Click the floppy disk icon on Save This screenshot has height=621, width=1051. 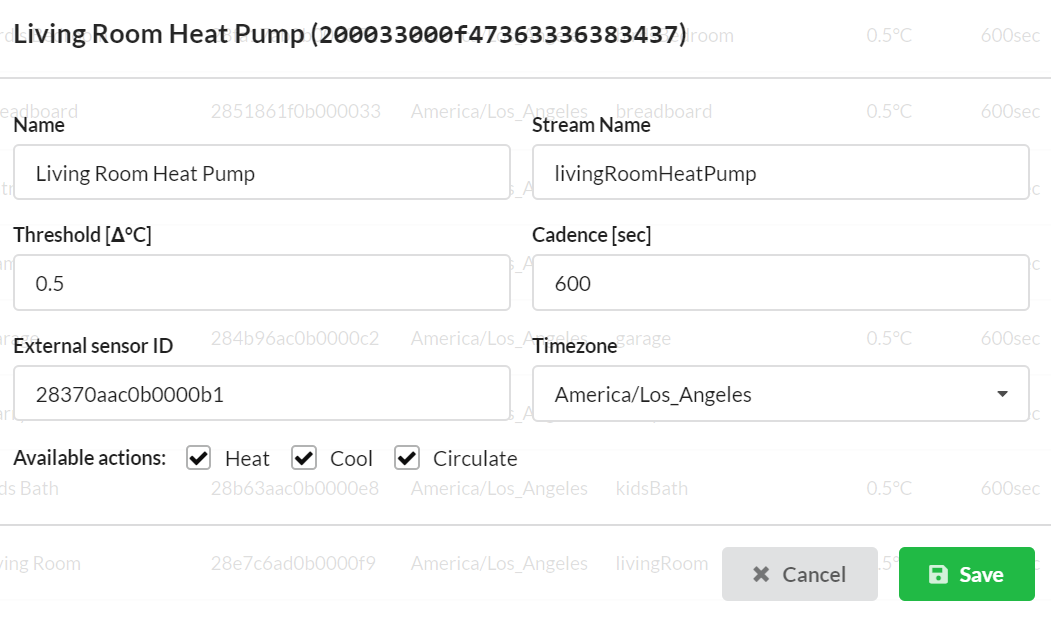point(938,575)
